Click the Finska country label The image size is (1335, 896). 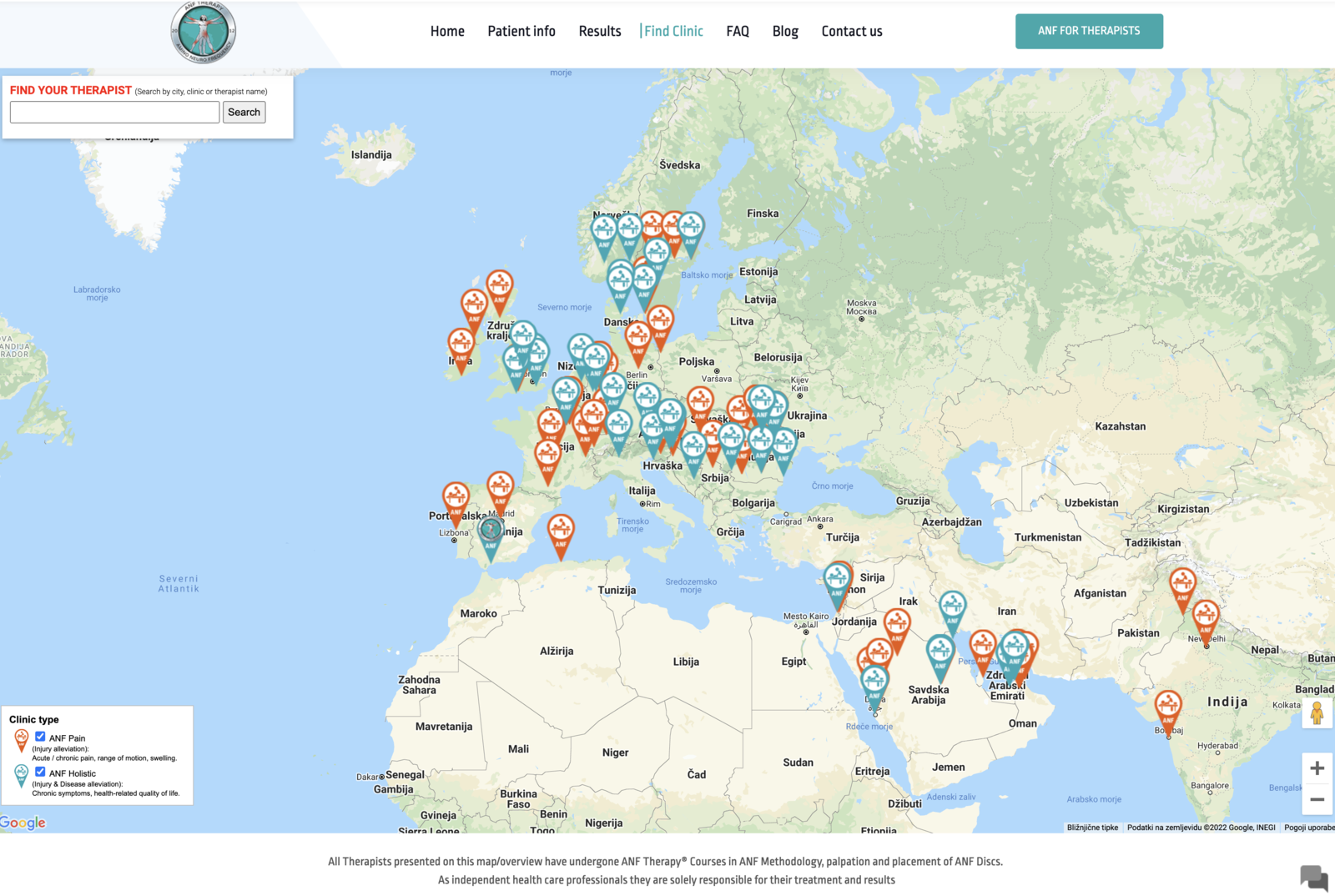(763, 214)
